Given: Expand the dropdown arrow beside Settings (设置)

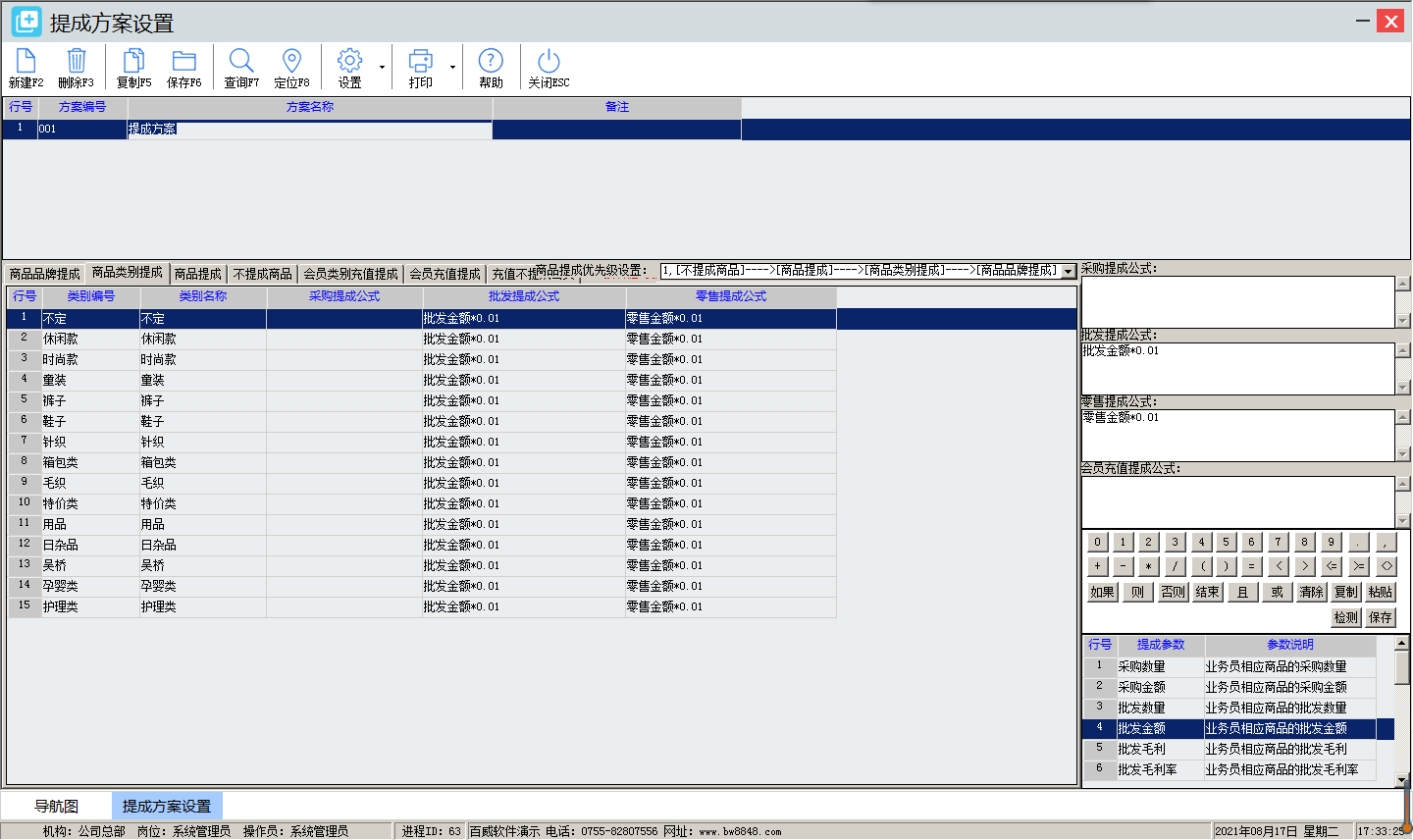Looking at the screenshot, I should (382, 68).
